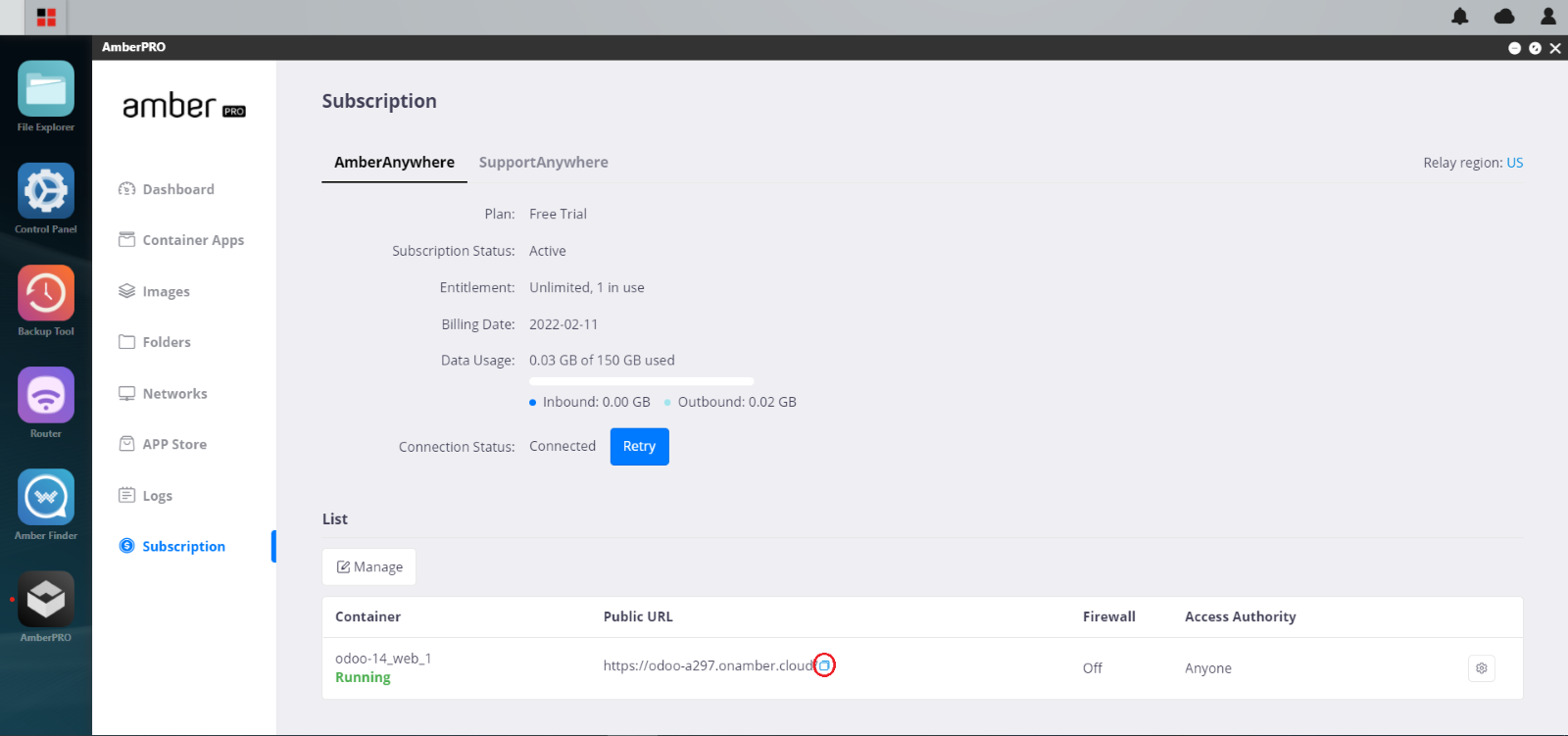Change relay region US link
1568x736 pixels.
[1515, 163]
